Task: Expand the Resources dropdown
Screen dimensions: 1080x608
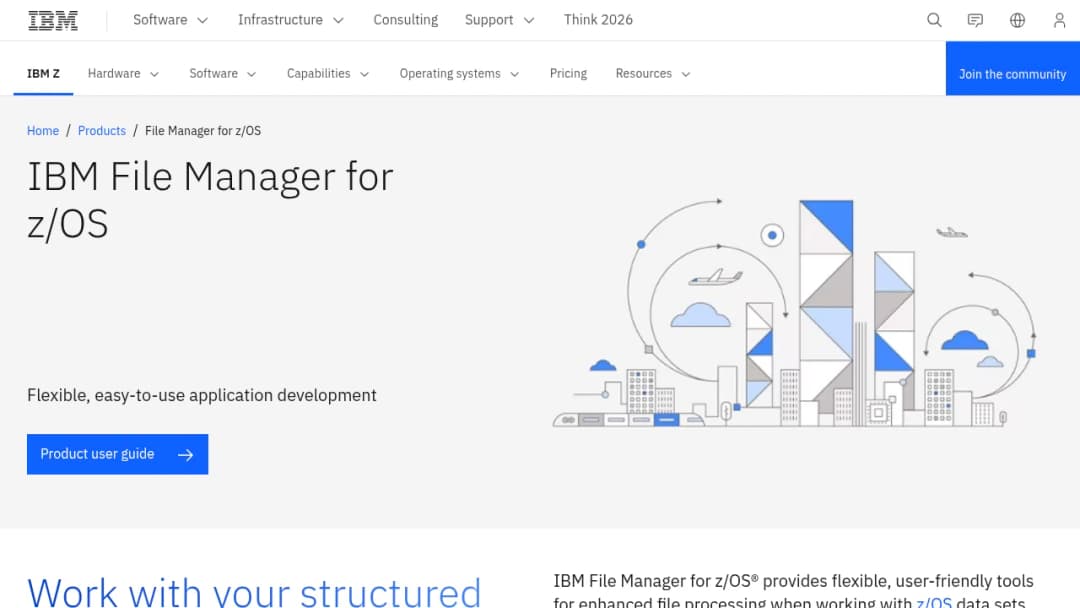Action: click(652, 74)
